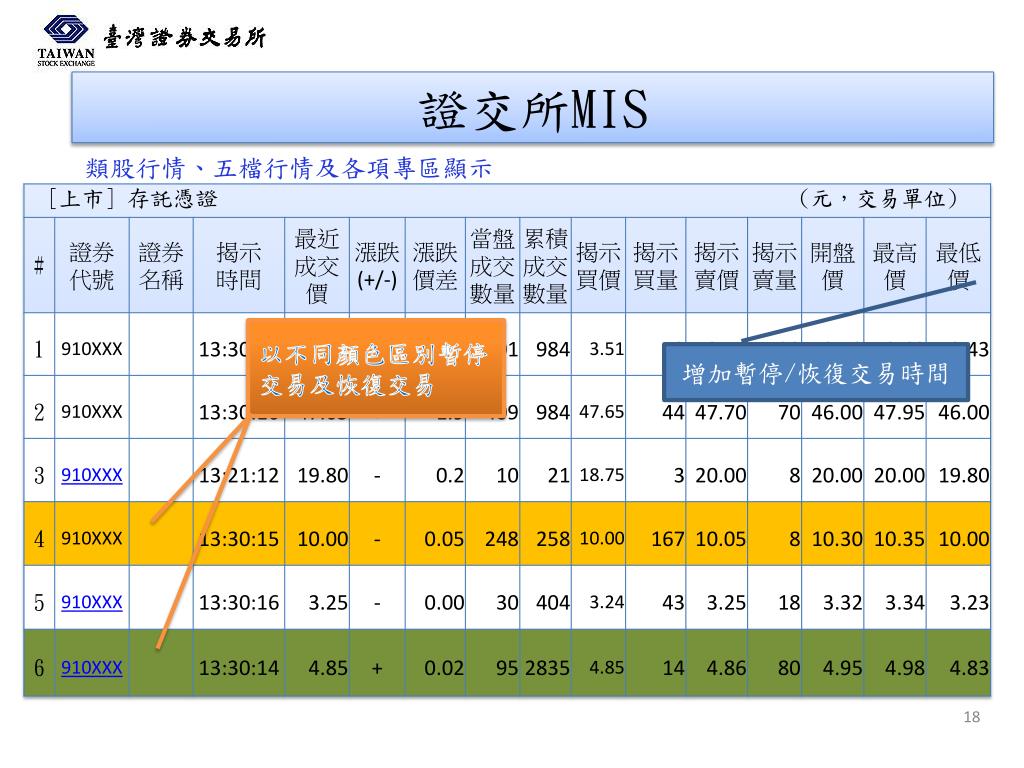The width and height of the screenshot is (1024, 768).
Task: Click the # column header
Action: point(39,266)
